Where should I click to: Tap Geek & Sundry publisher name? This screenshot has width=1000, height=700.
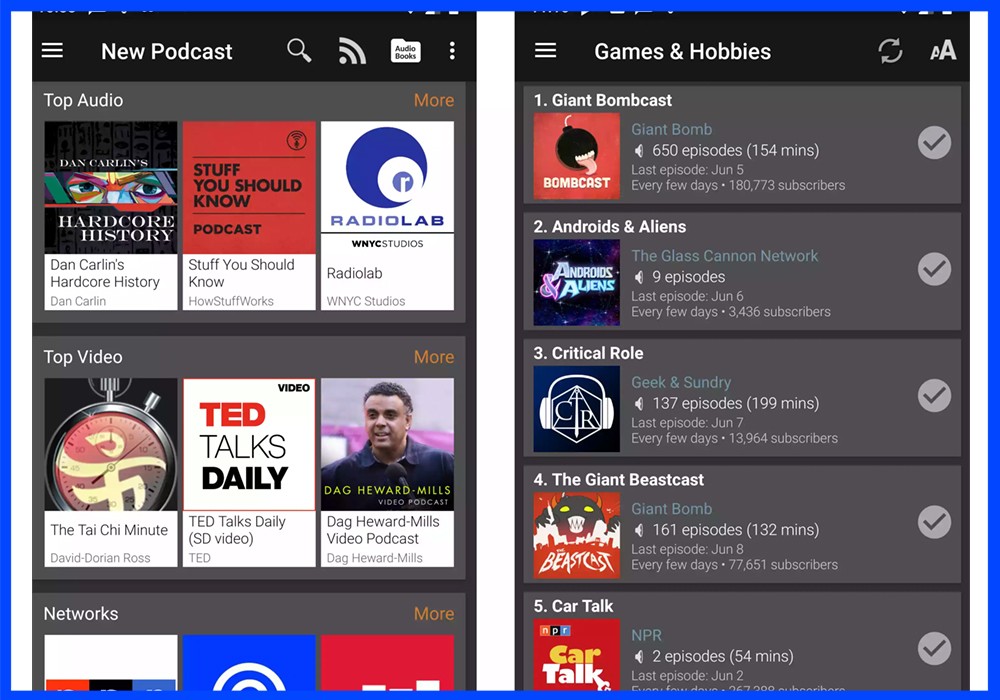[681, 383]
